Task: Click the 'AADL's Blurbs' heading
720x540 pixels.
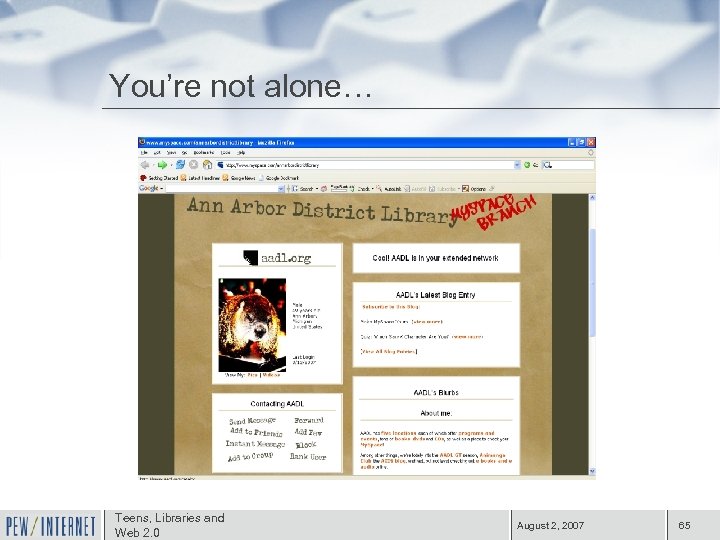Action: point(436,393)
